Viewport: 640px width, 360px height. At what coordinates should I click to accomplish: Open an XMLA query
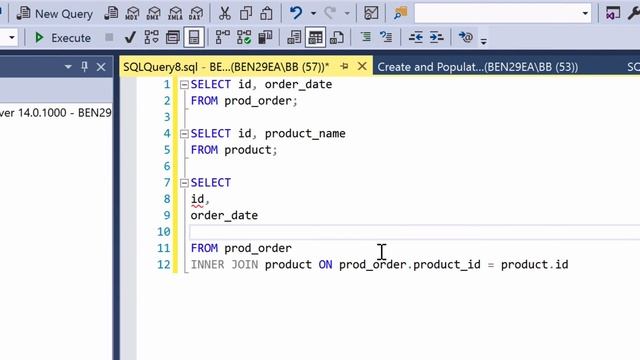coord(175,13)
